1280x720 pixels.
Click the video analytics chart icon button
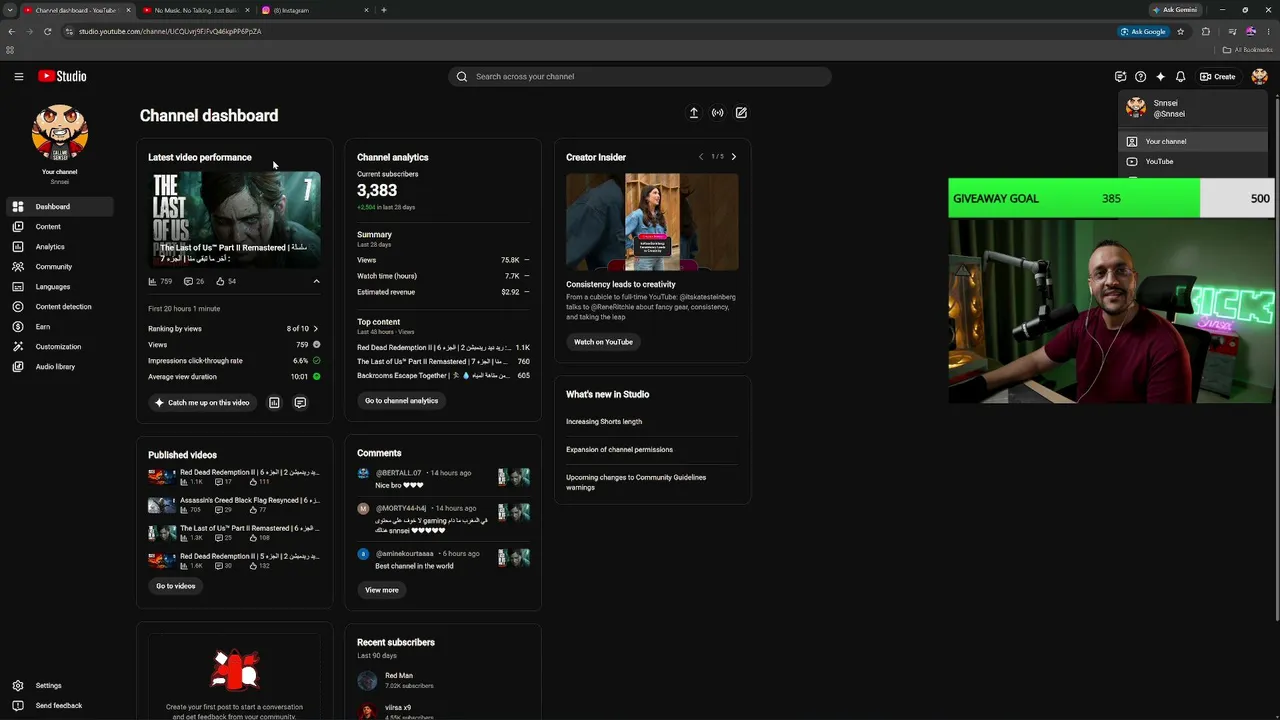[x=274, y=403]
